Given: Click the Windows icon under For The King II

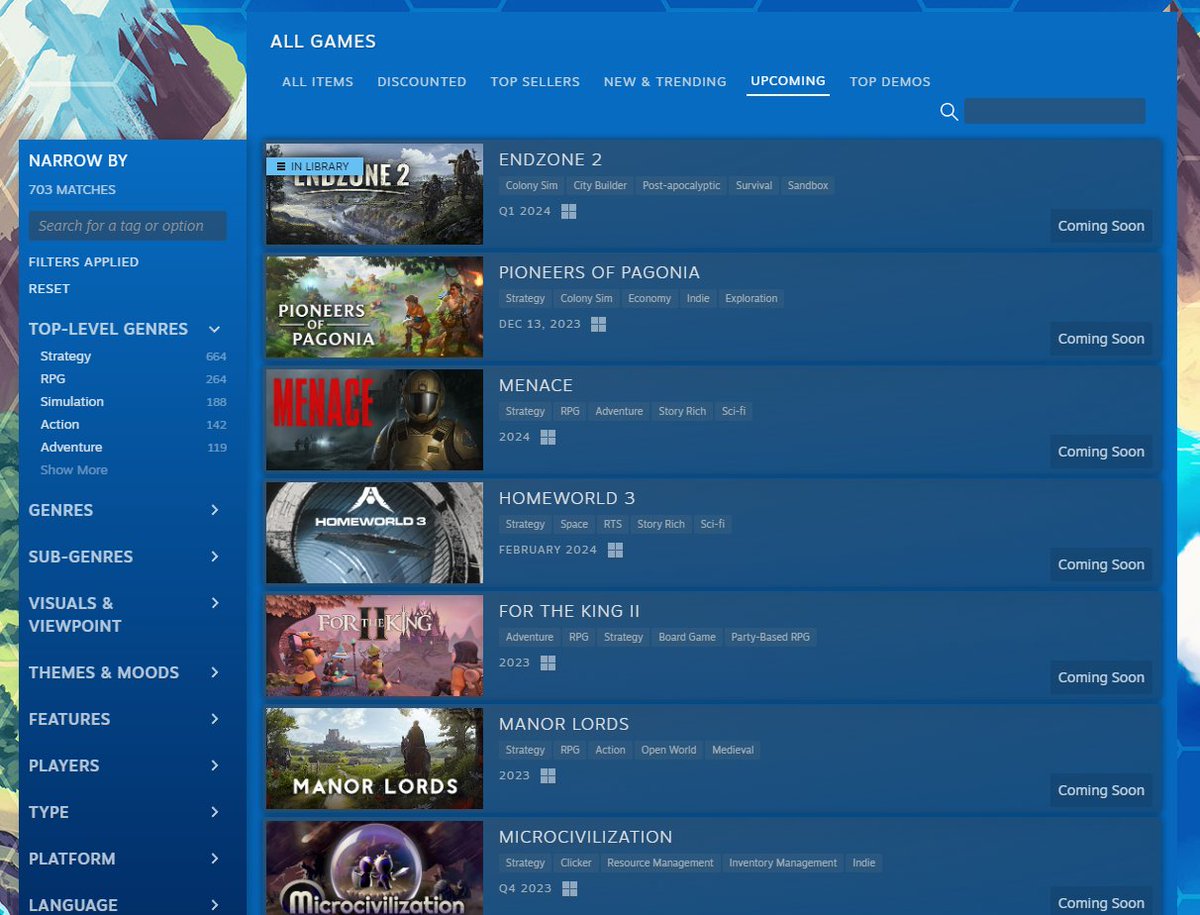Looking at the screenshot, I should (x=547, y=662).
